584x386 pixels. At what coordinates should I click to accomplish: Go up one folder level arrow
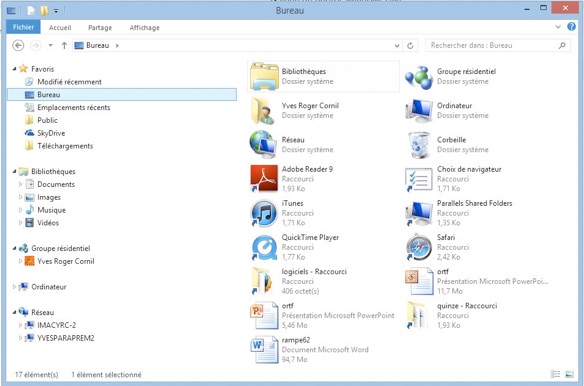click(x=64, y=45)
